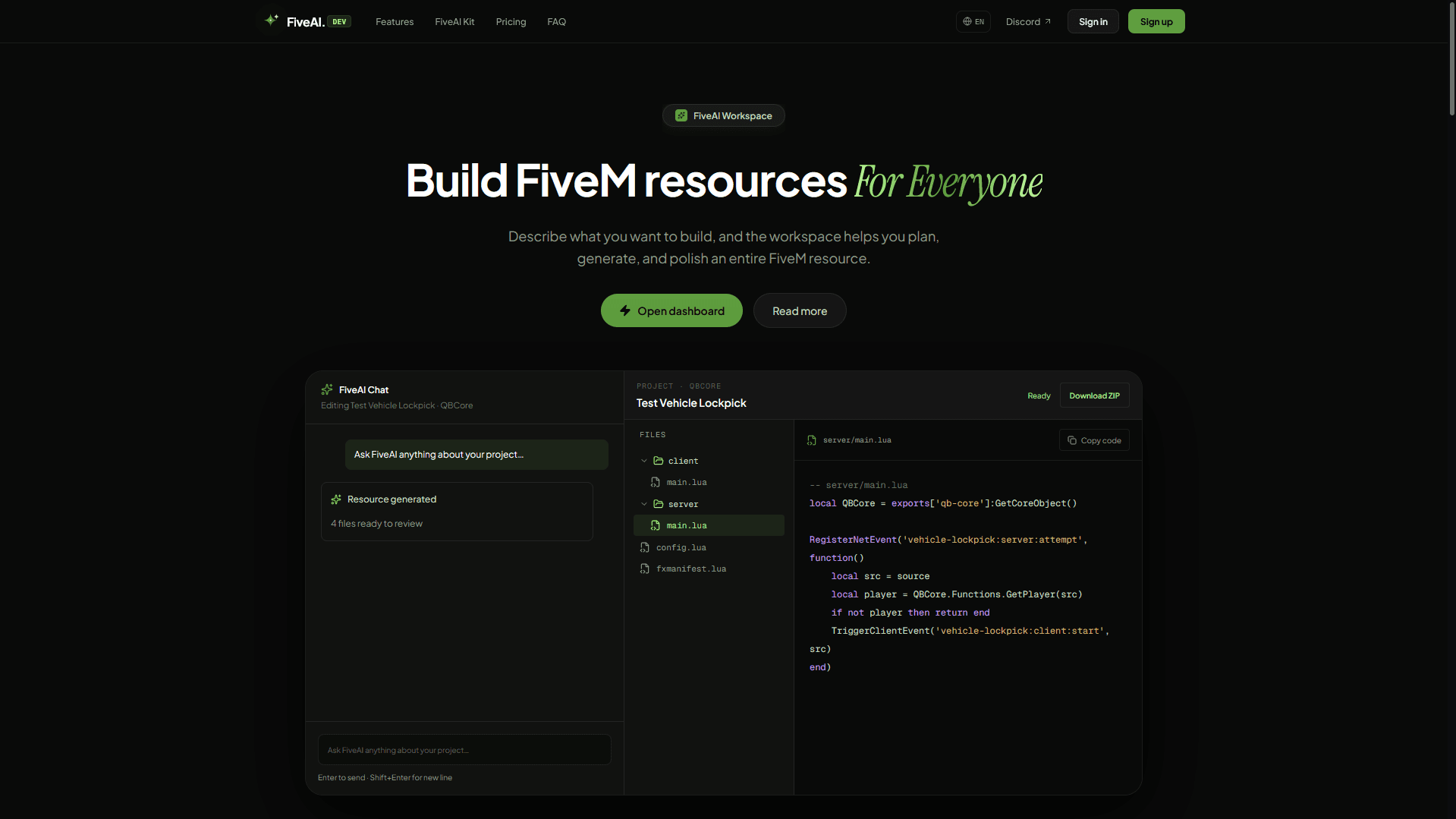Click the 'PROJECT · QBCORE' label

point(679,386)
